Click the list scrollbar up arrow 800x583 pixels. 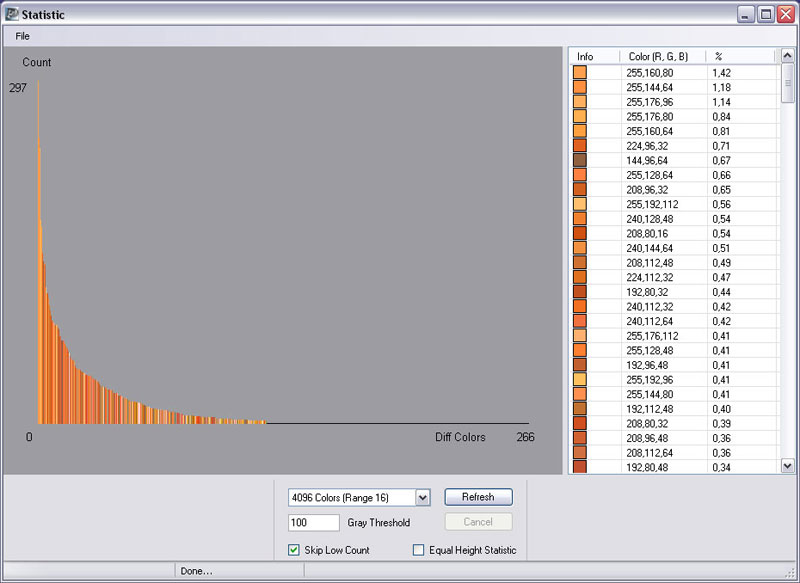pyautogui.click(x=788, y=56)
